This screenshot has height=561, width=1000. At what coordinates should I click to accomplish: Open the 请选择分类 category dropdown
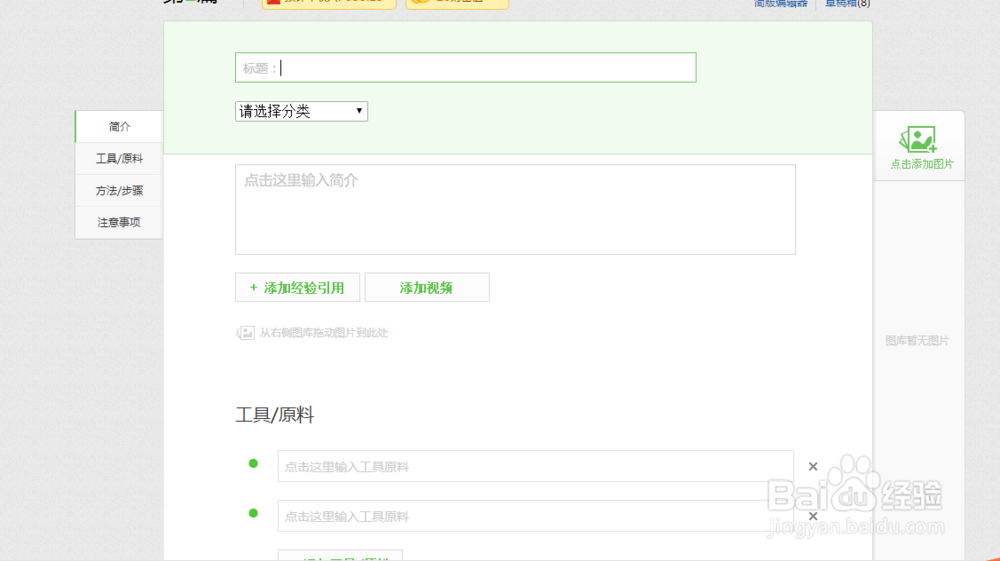tap(301, 112)
